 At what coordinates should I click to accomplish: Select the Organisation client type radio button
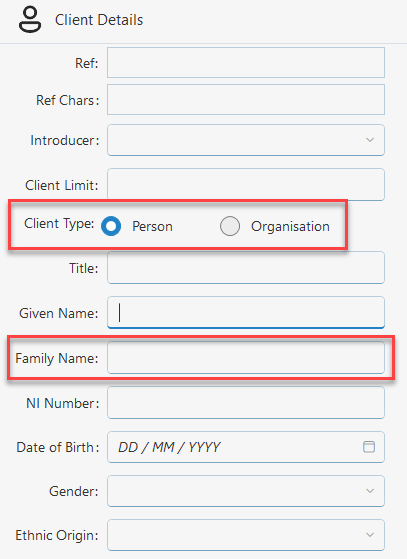pyautogui.click(x=230, y=226)
